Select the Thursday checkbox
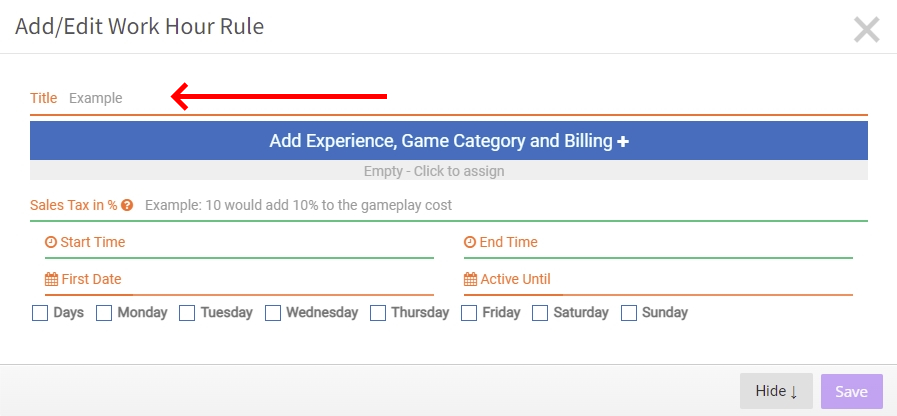The image size is (897, 416). [378, 313]
